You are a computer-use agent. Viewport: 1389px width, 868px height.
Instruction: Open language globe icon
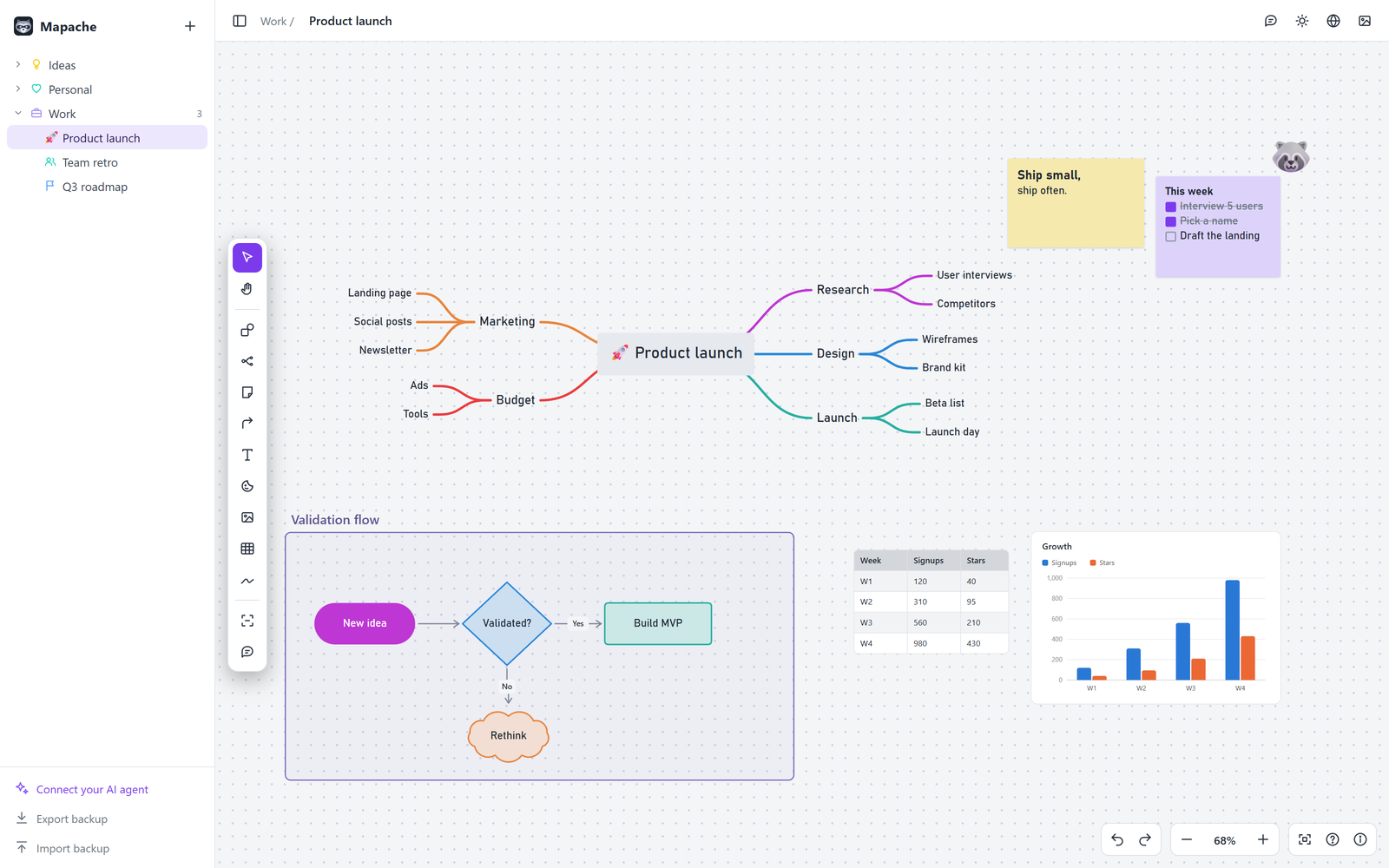click(x=1333, y=21)
